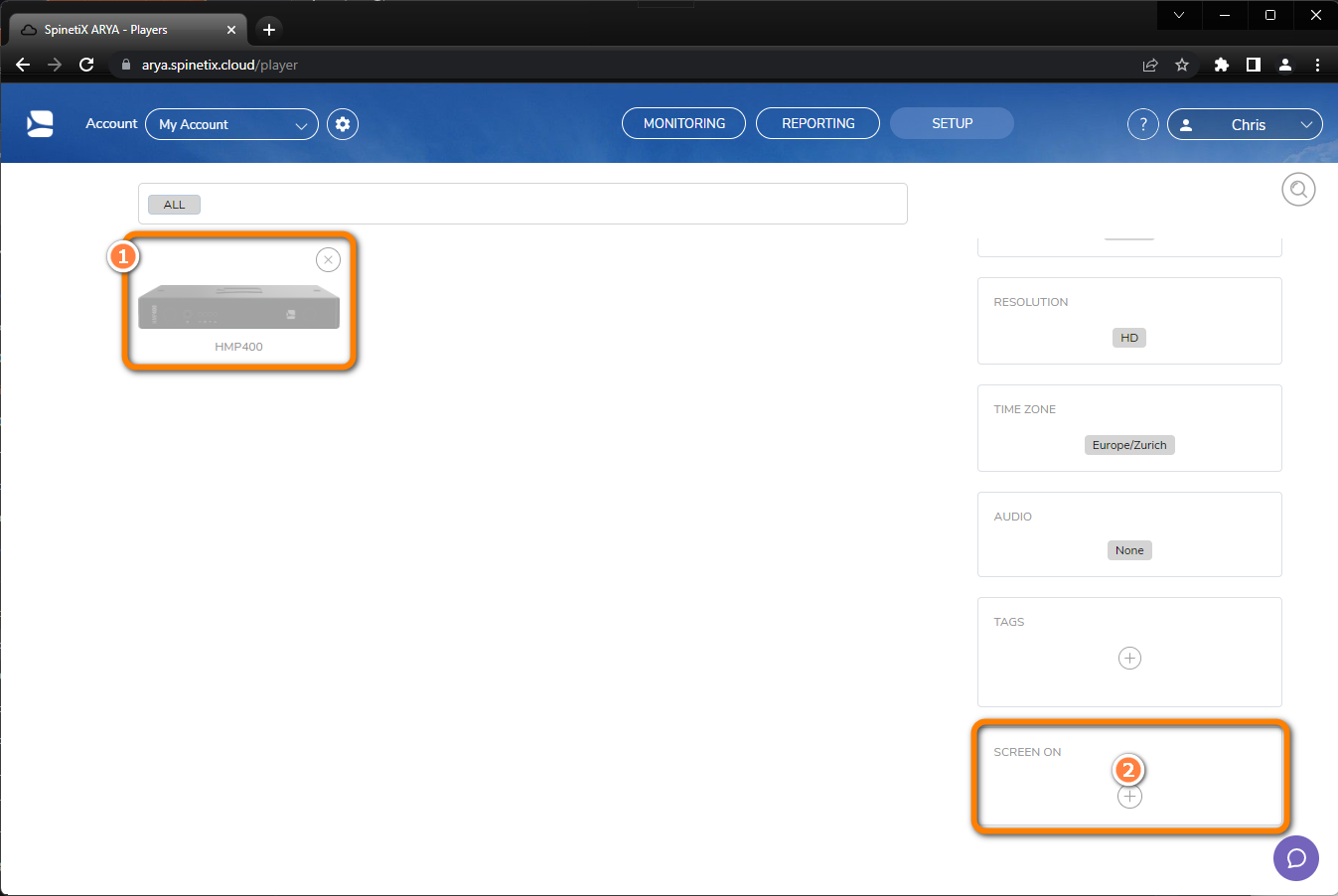Open account settings gear icon

[x=343, y=124]
